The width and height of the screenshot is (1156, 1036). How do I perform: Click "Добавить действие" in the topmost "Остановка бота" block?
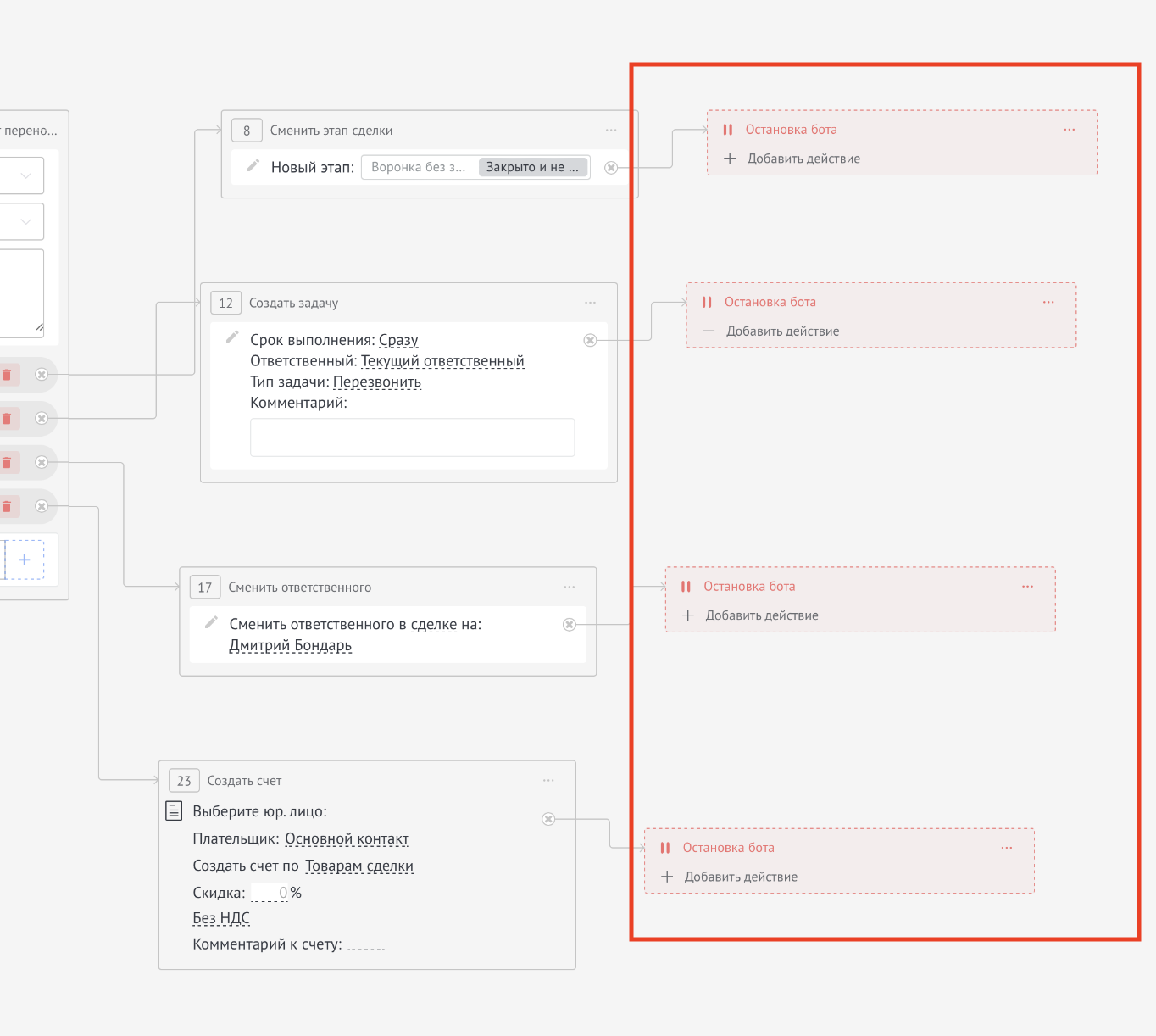tap(803, 159)
